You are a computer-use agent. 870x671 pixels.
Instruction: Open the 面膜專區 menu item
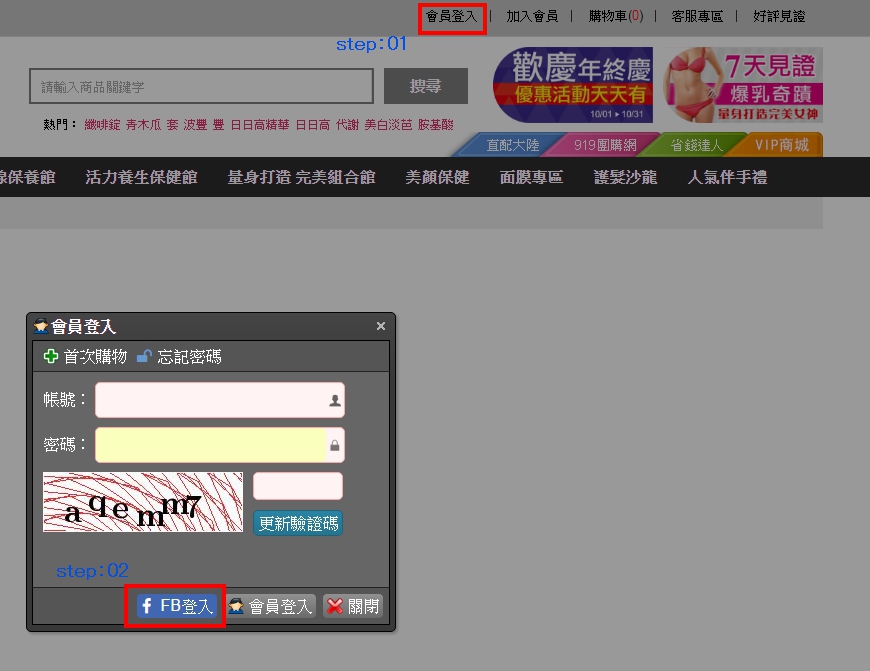(531, 177)
